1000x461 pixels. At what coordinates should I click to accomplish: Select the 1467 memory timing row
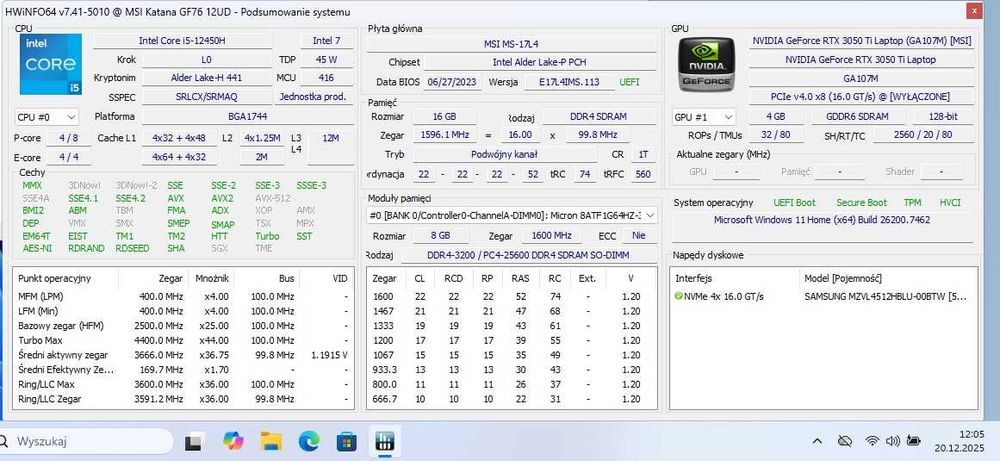pyautogui.click(x=512, y=311)
